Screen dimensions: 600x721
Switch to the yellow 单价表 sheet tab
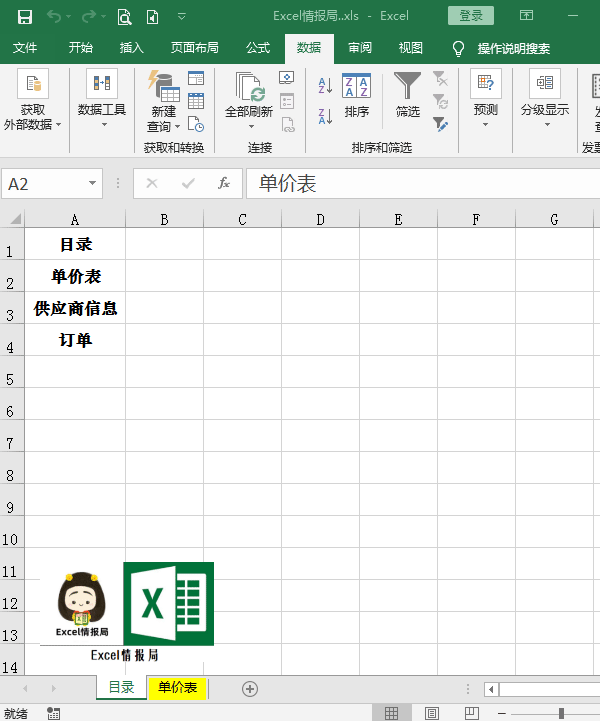tap(177, 687)
